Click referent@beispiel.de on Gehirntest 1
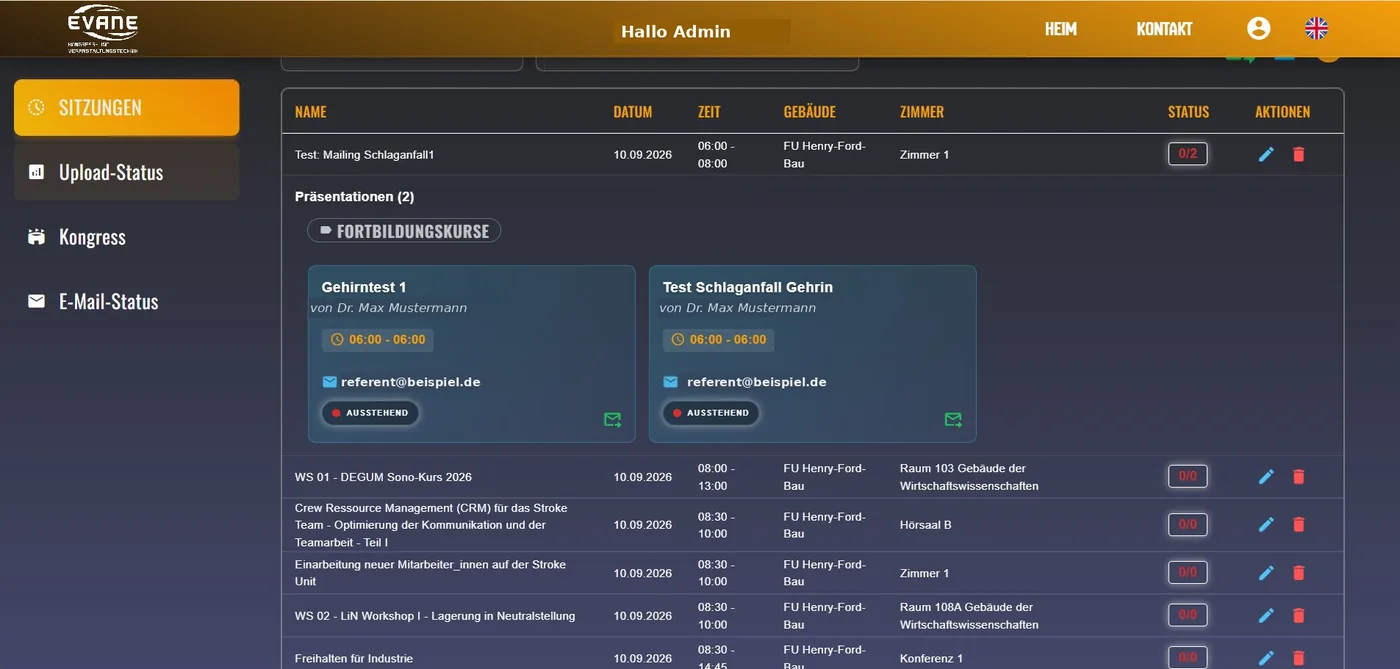Image resolution: width=1400 pixels, height=669 pixels. pyautogui.click(x=410, y=382)
